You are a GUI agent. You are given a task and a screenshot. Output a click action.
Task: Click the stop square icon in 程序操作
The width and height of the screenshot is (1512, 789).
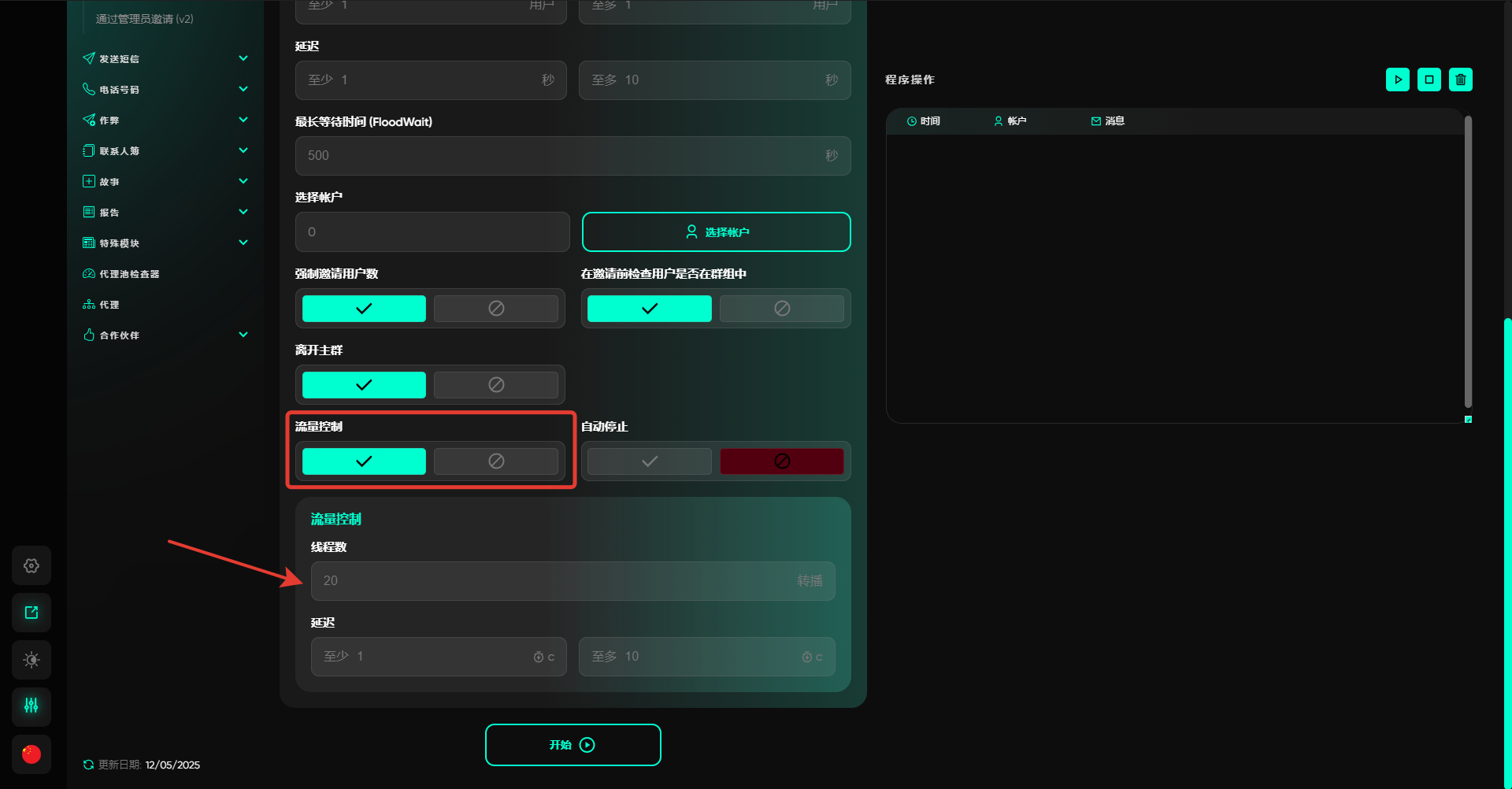pyautogui.click(x=1429, y=80)
